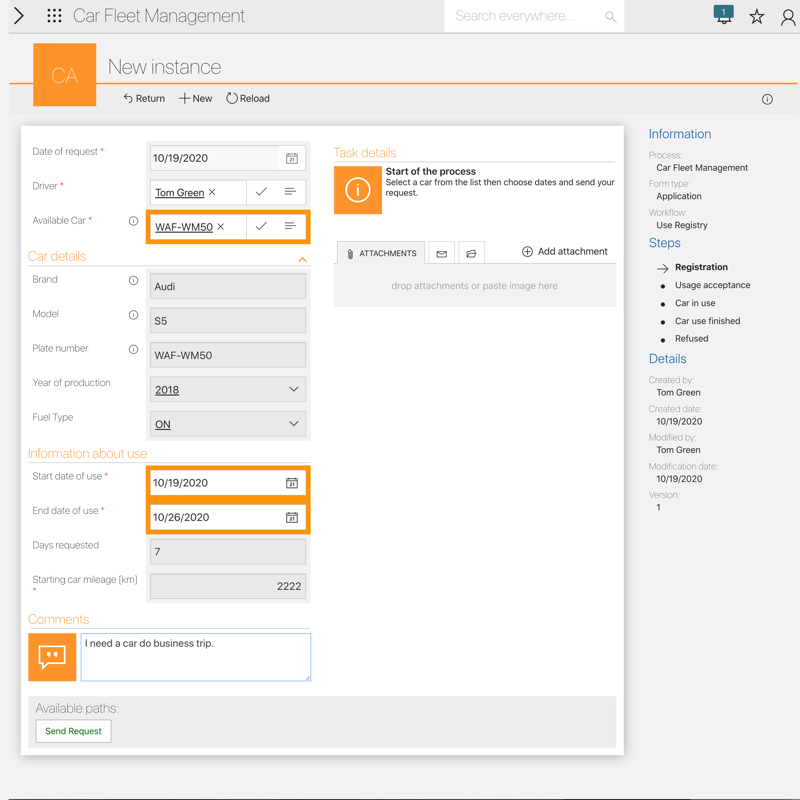Image resolution: width=800 pixels, height=800 pixels.
Task: Confirm Available Car with checkmark icon
Action: [x=261, y=227]
